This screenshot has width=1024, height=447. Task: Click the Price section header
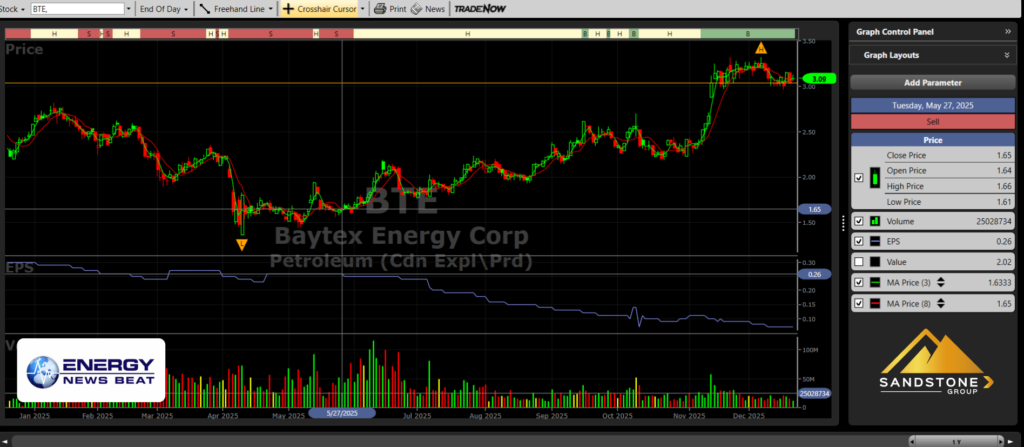click(933, 140)
